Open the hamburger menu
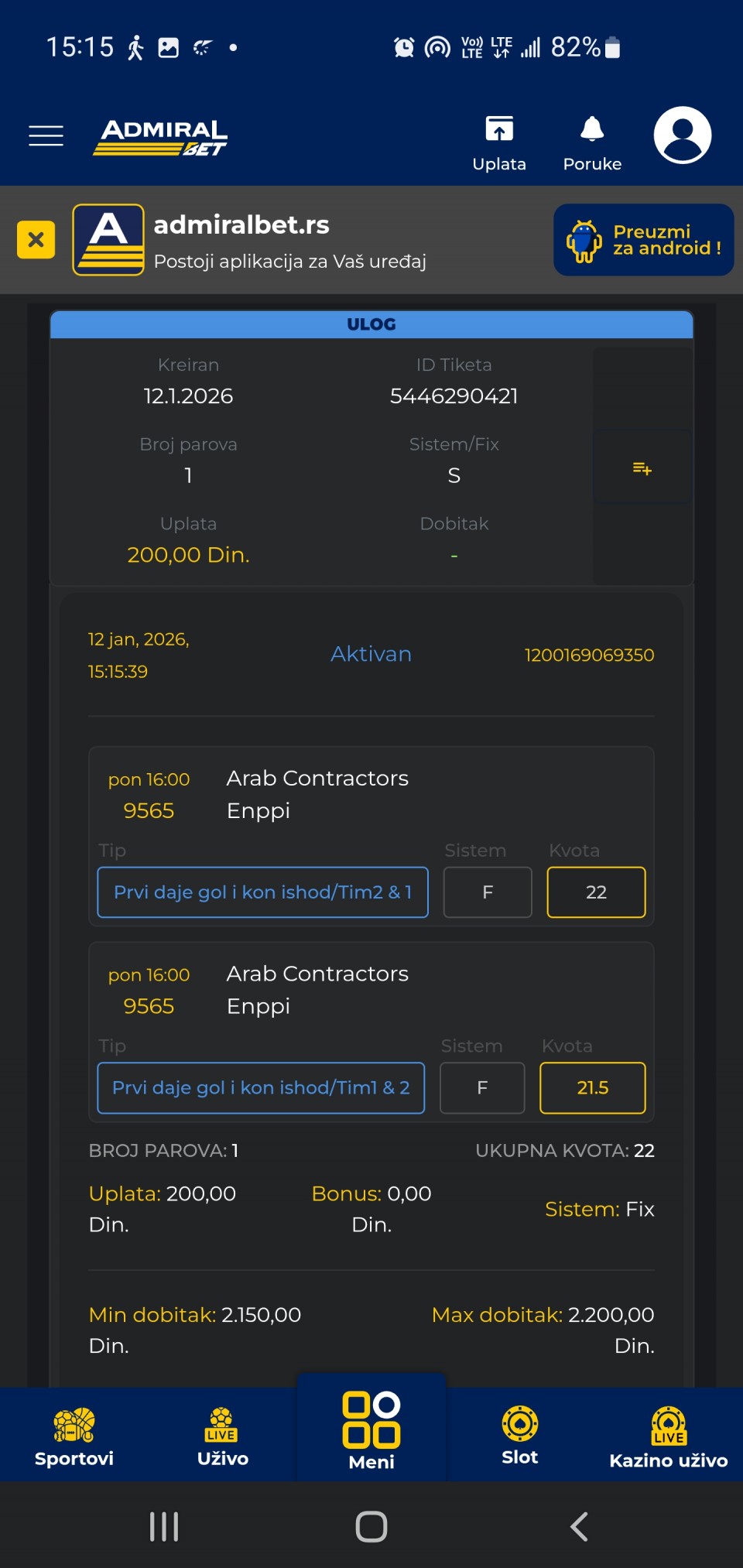This screenshot has height=1568, width=743. [x=46, y=135]
